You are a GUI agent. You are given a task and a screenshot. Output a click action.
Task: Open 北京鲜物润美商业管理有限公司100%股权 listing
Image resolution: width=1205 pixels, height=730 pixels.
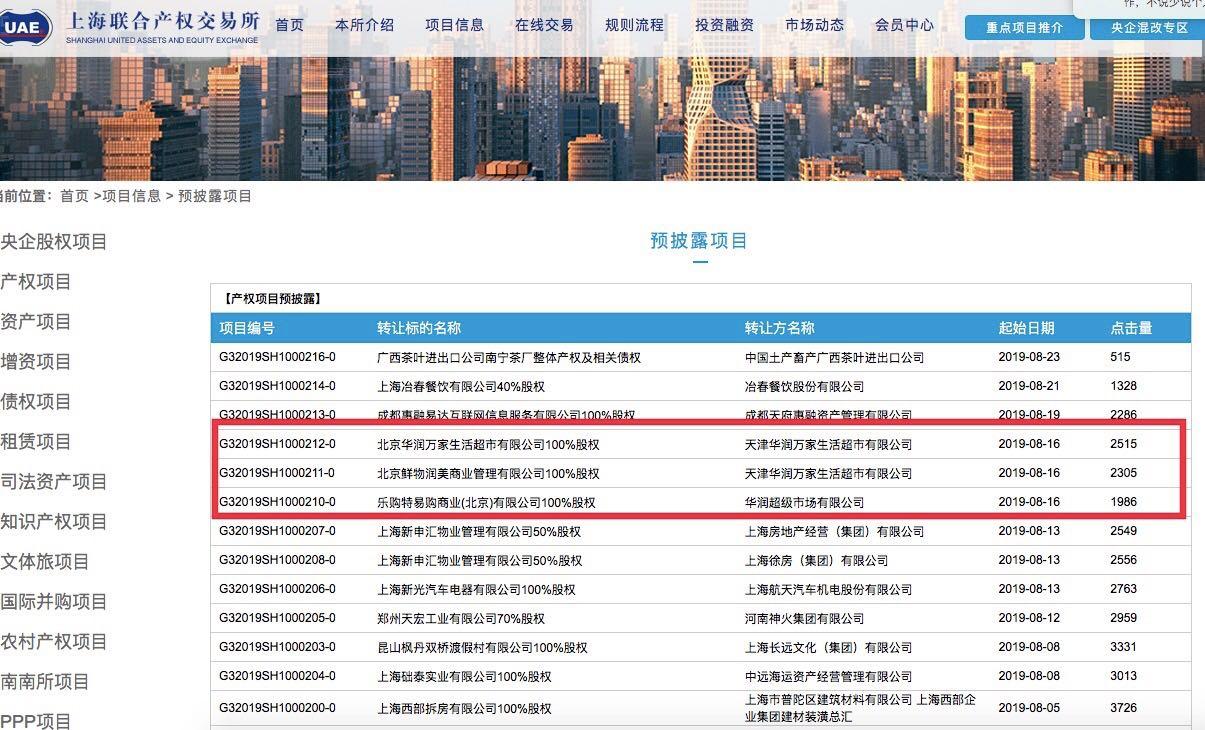488,473
